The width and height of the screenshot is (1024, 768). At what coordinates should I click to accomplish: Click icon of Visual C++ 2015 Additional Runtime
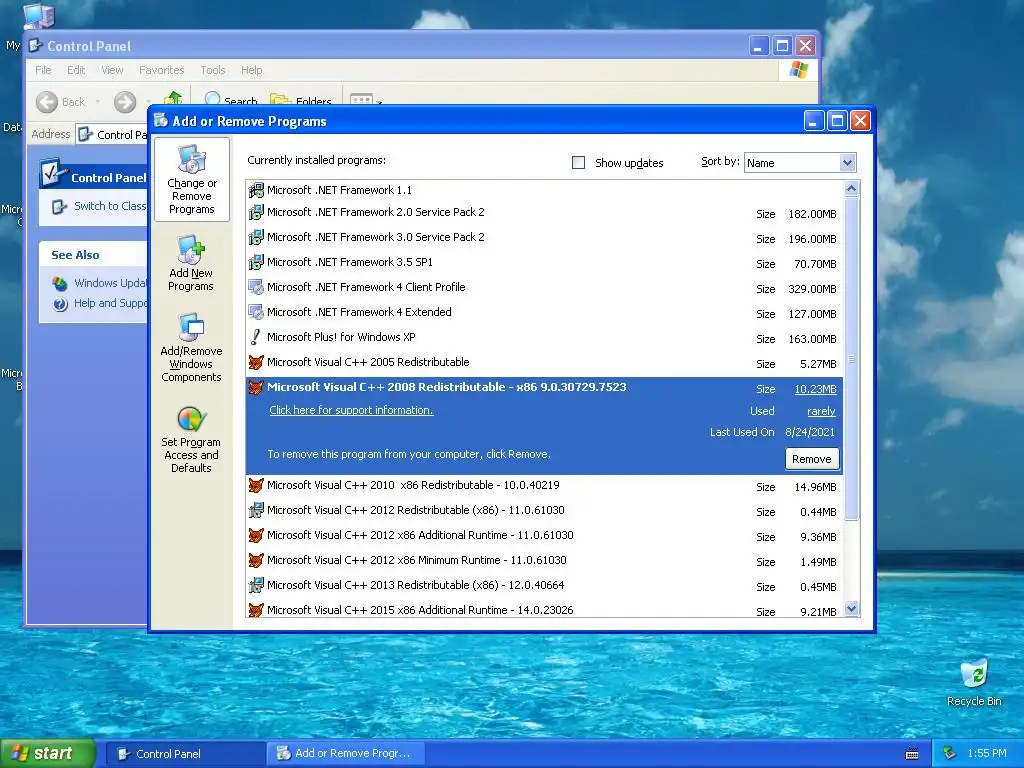coord(256,610)
